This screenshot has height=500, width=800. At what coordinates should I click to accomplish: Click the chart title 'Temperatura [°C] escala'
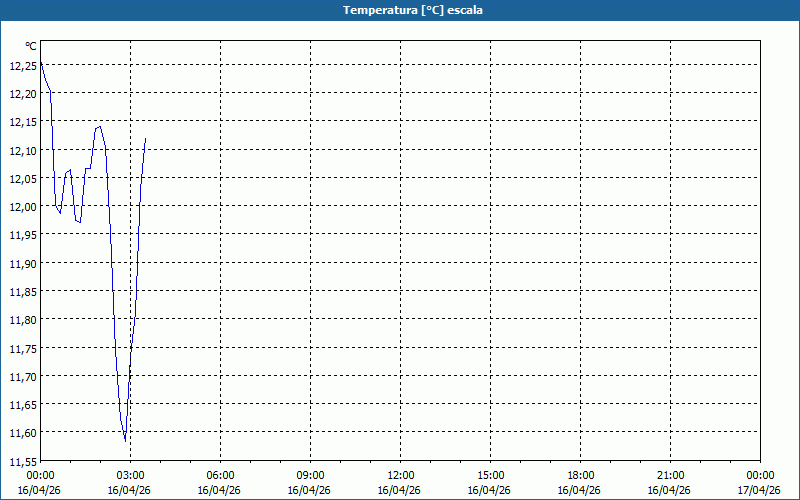[x=400, y=10]
